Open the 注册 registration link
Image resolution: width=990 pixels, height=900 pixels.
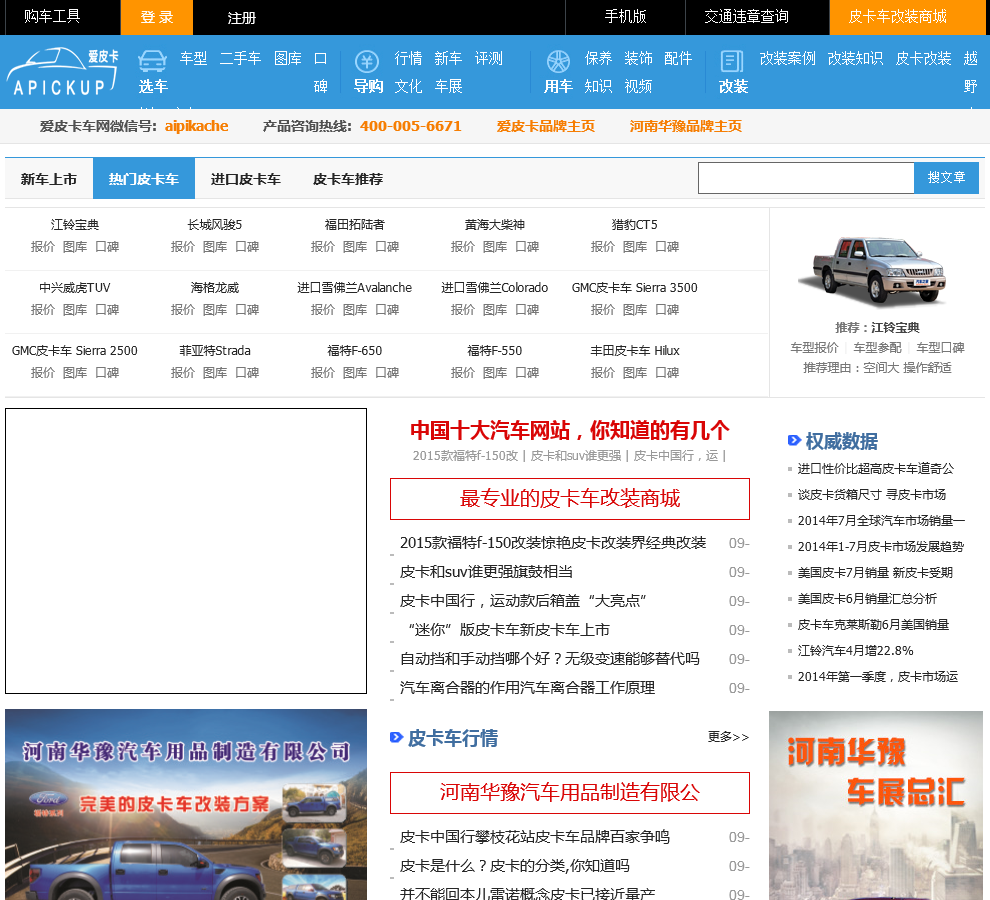(x=241, y=17)
